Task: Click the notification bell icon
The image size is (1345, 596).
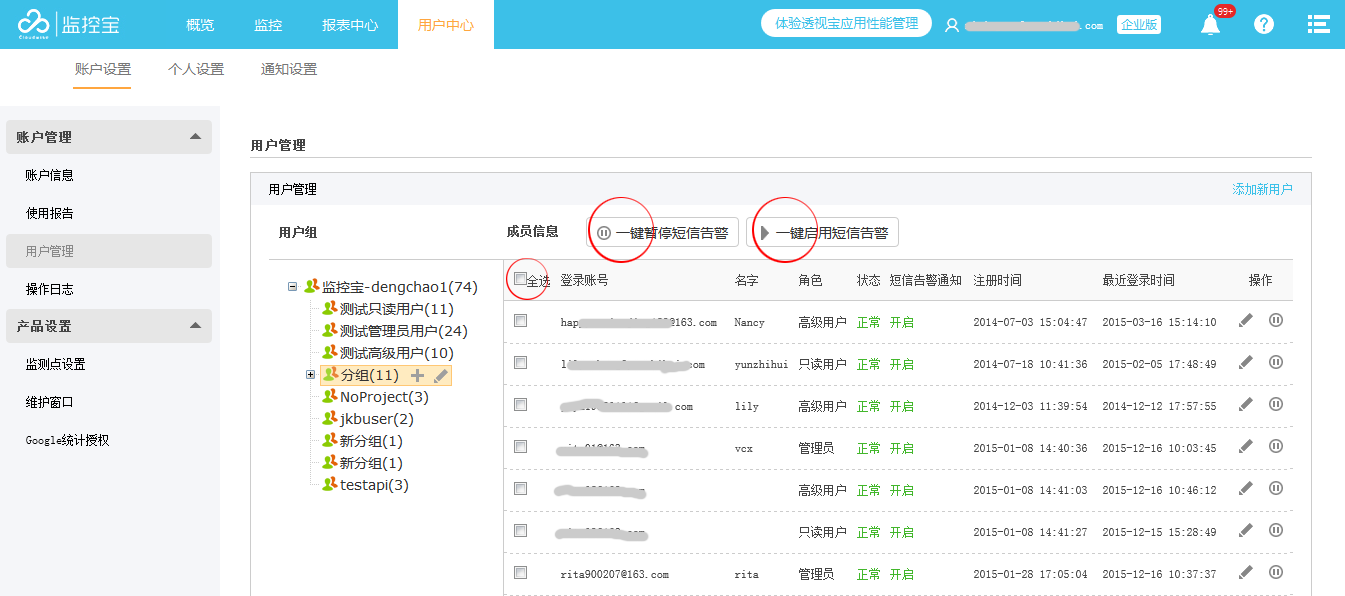Action: coord(1211,25)
